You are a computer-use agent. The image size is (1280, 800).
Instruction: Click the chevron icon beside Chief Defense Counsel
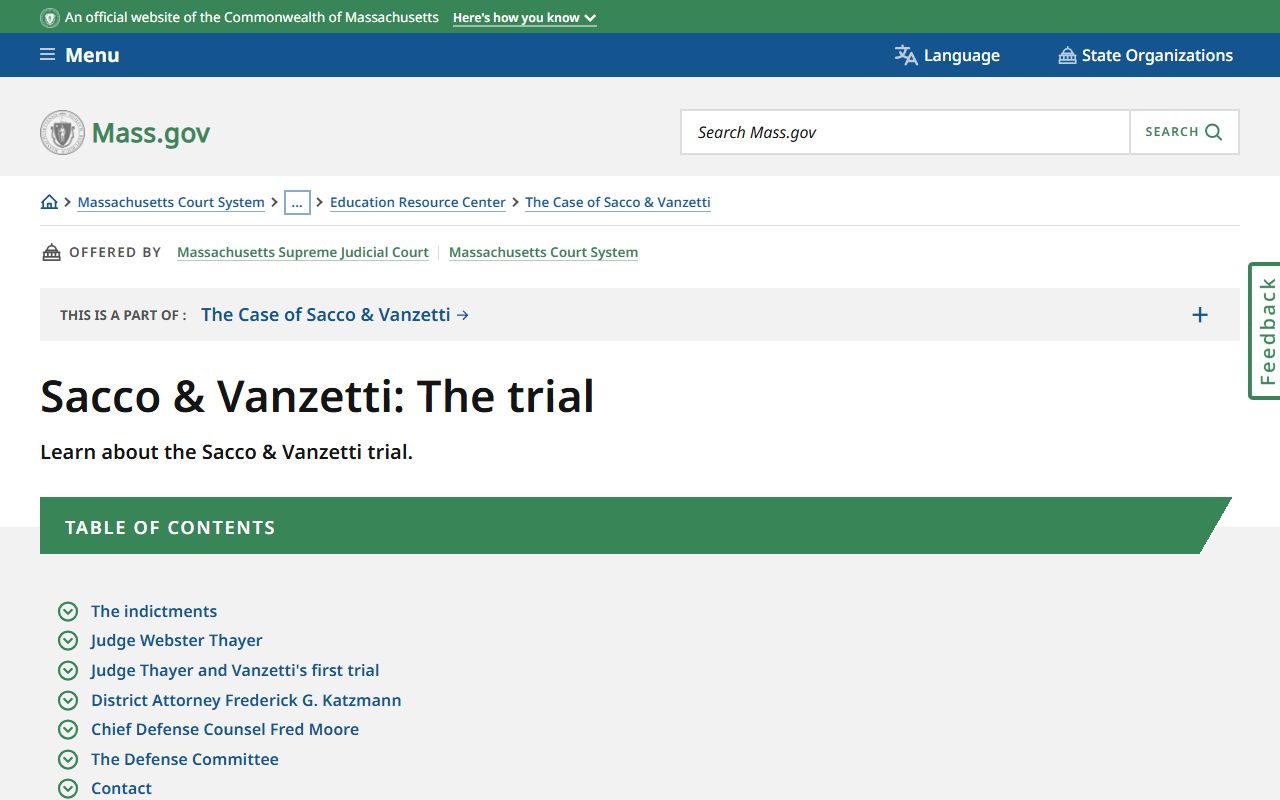[68, 729]
